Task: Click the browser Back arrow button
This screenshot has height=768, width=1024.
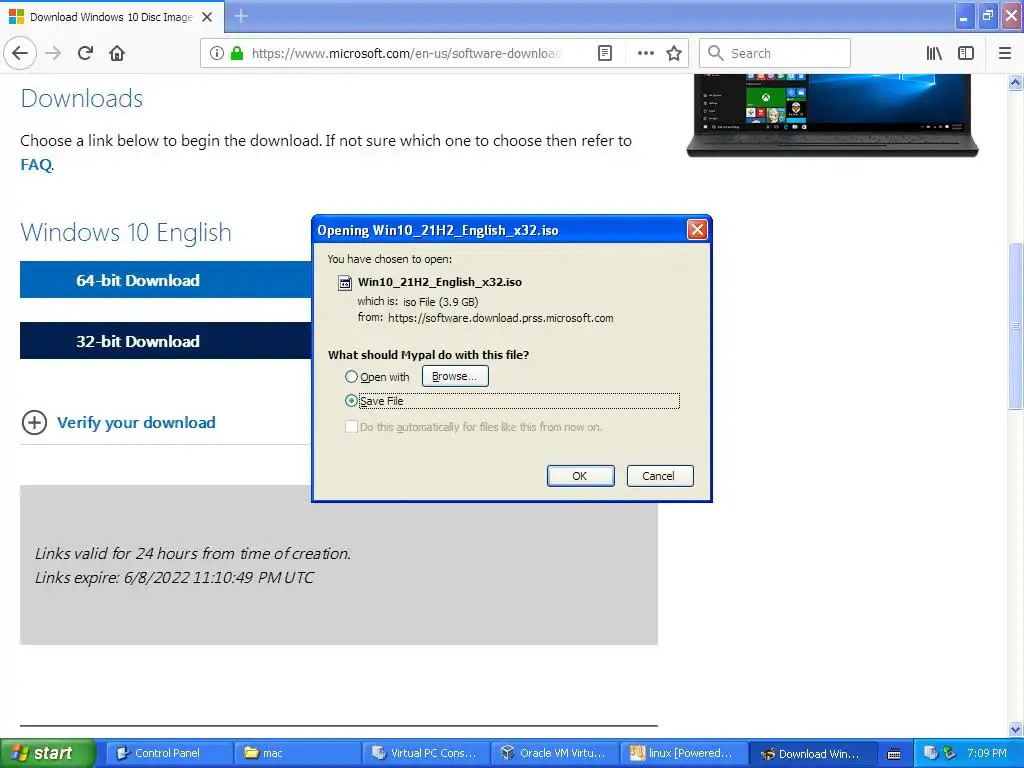Action: (x=20, y=53)
